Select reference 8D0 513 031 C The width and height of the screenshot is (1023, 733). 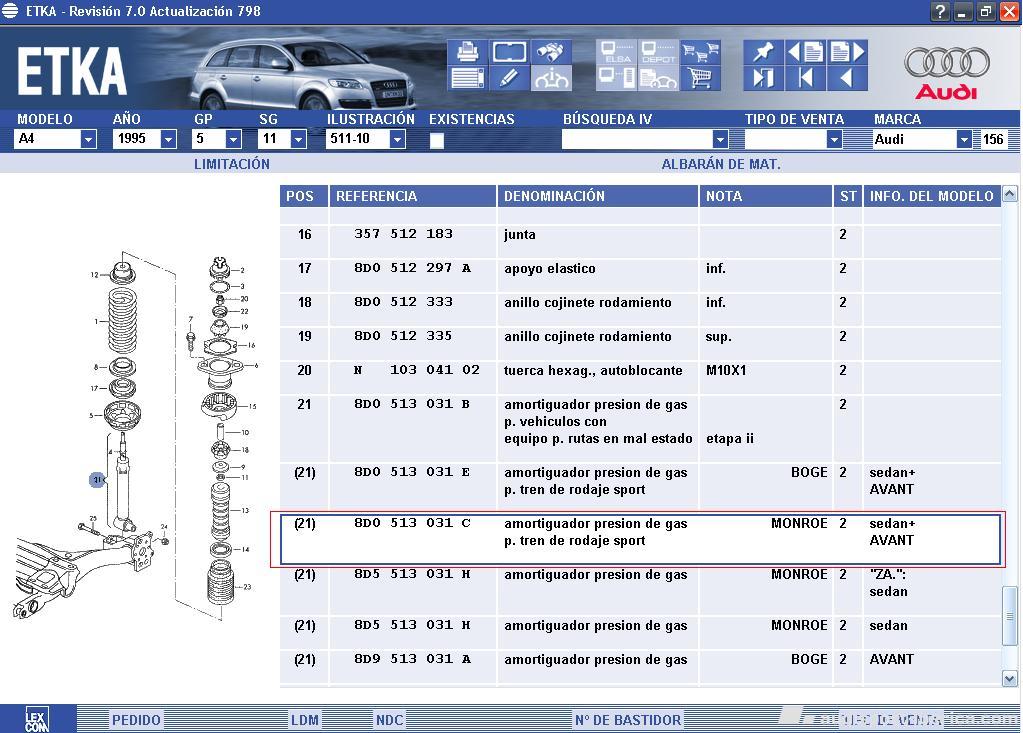click(x=412, y=523)
